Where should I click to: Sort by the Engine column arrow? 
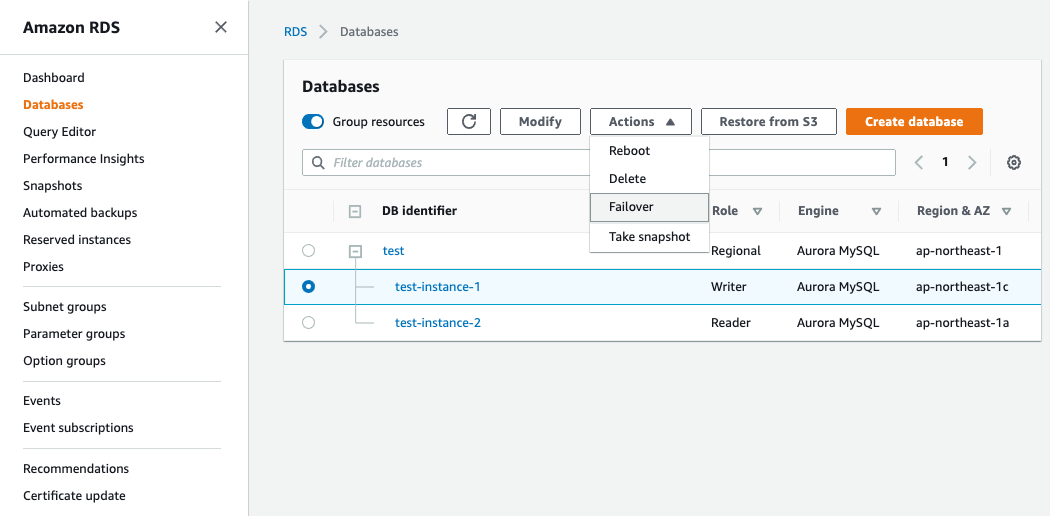(x=876, y=211)
